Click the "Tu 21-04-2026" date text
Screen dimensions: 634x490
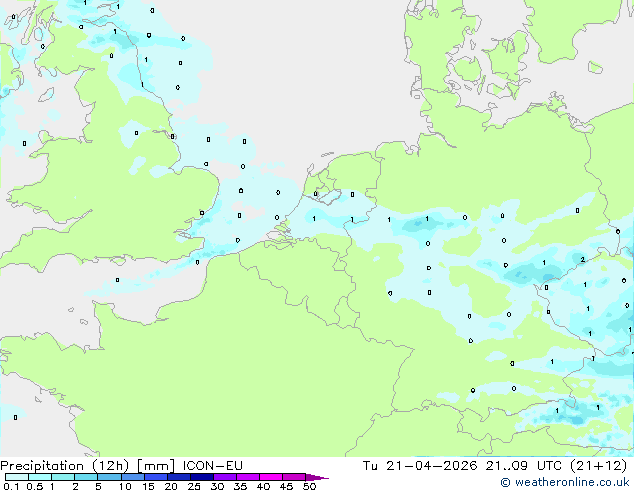(420, 465)
